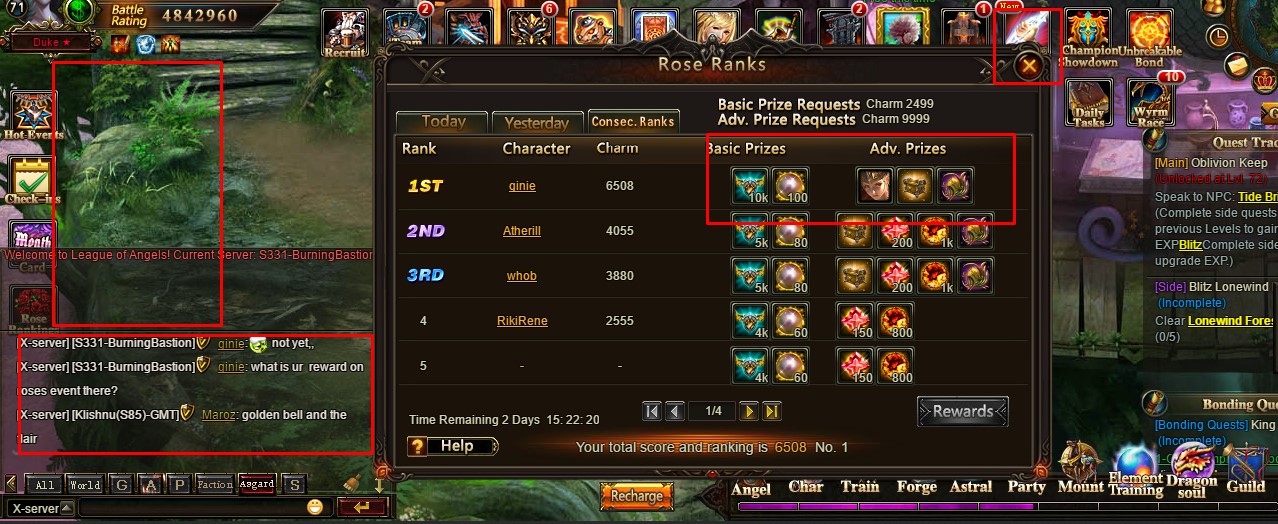1278x524 pixels.
Task: Open the Dragonsoul icon
Action: [1193, 468]
